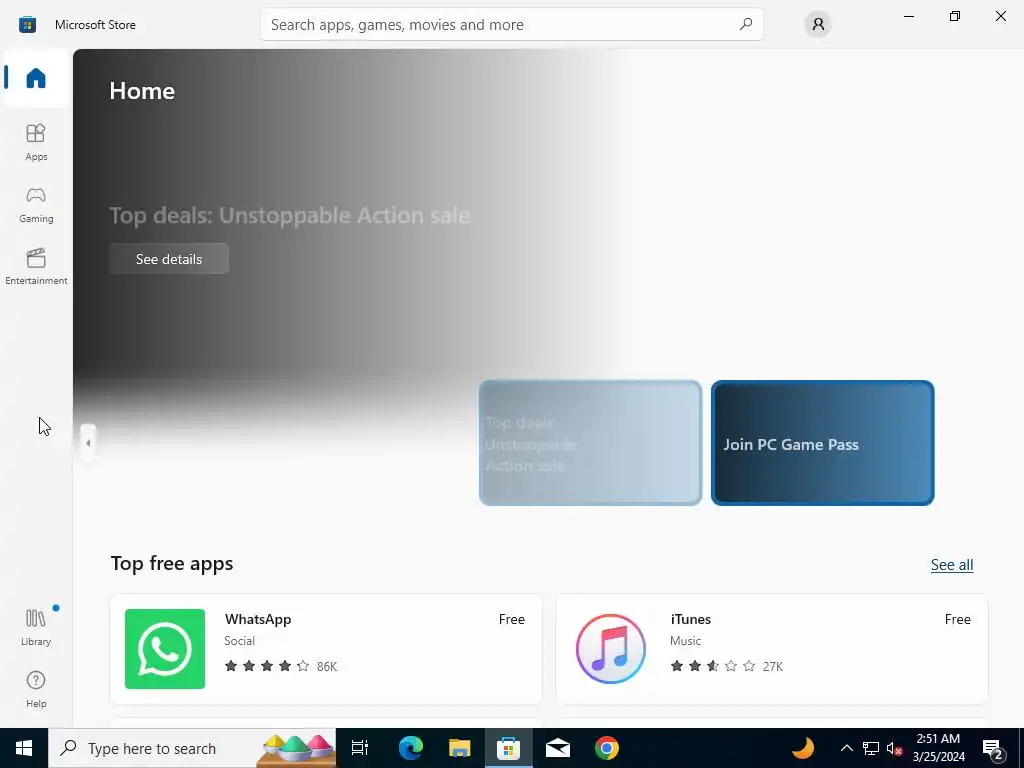Click the search magnifier icon

click(746, 24)
